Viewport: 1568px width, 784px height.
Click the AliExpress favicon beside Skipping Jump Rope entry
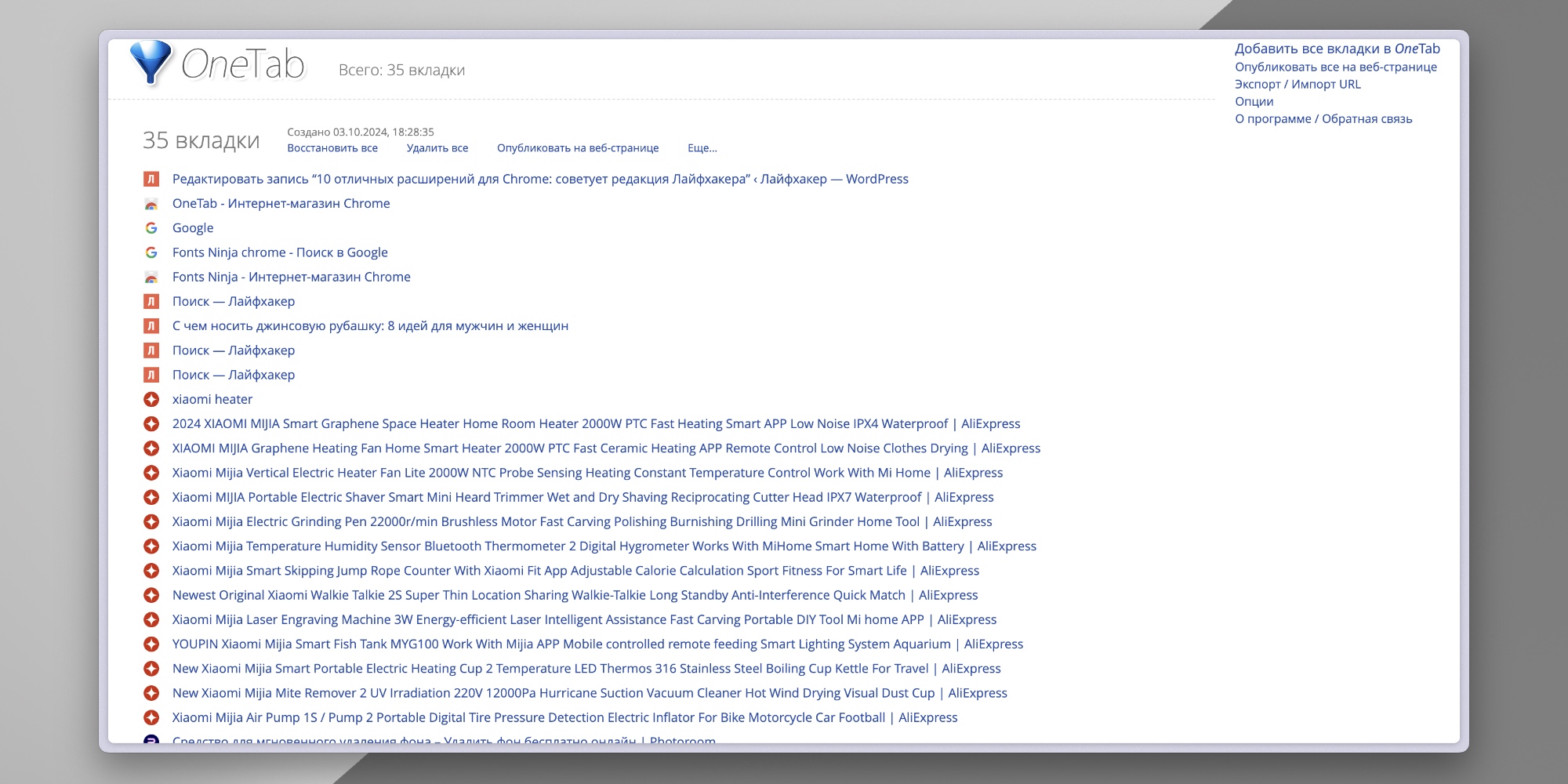click(x=151, y=571)
